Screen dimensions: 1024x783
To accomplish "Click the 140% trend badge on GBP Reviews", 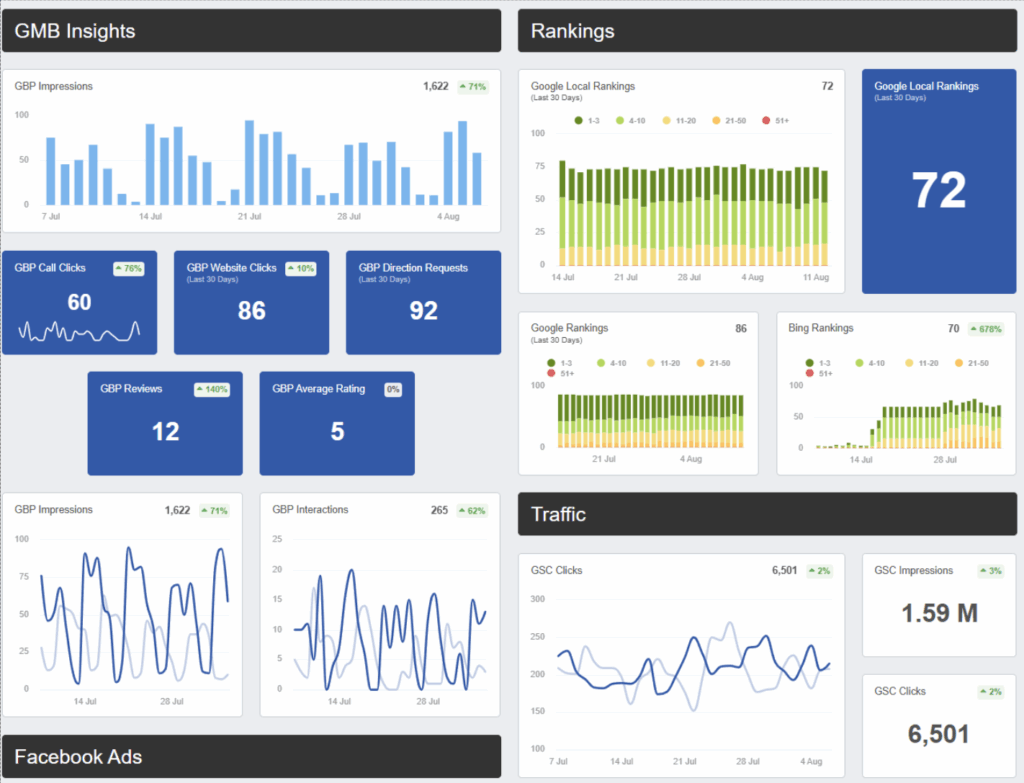I will point(212,389).
